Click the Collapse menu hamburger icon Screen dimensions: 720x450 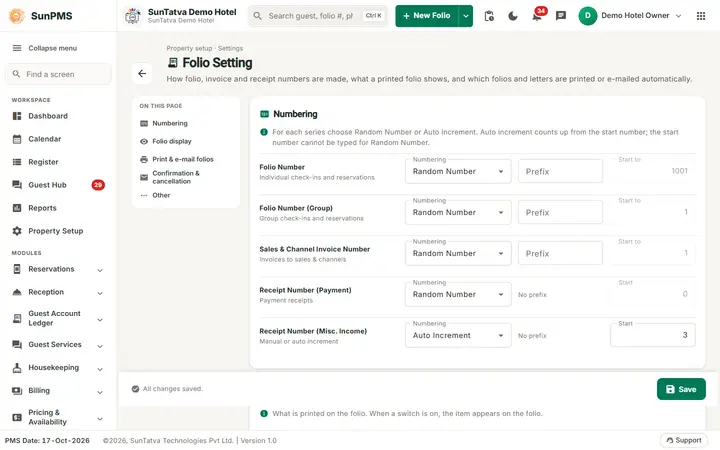(17, 48)
